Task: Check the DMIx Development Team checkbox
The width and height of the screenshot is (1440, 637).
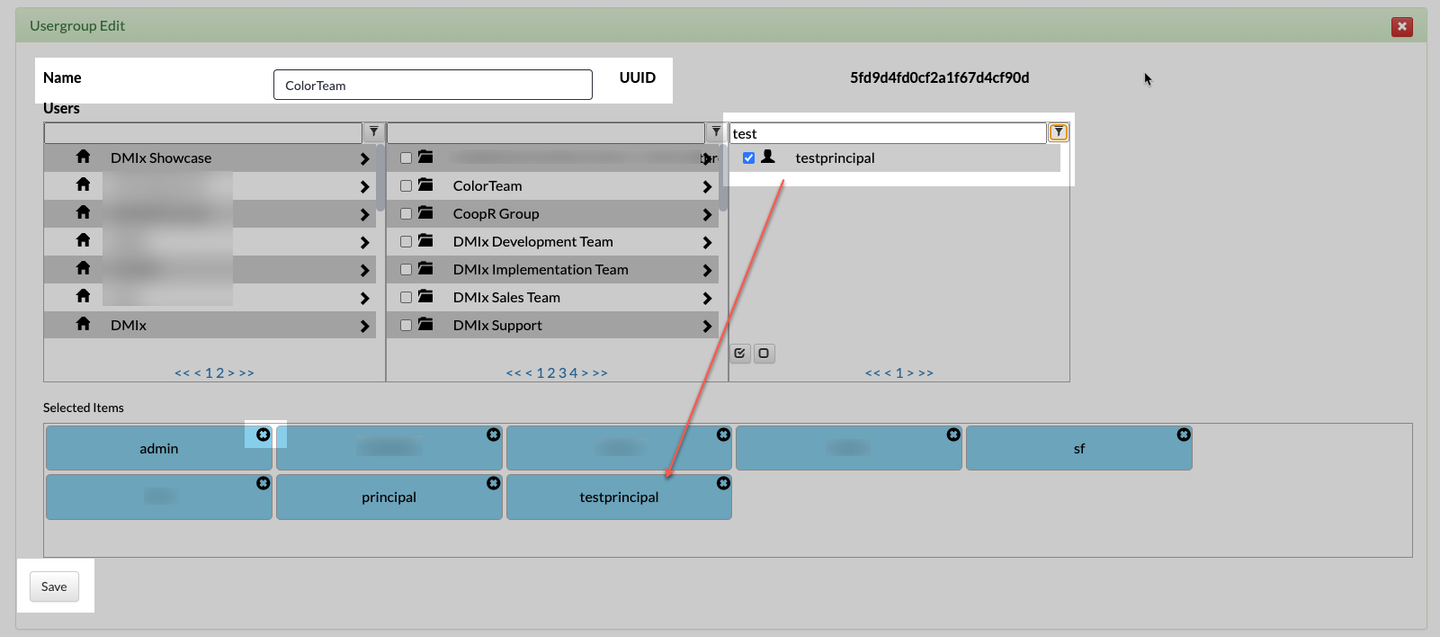Action: tap(406, 242)
